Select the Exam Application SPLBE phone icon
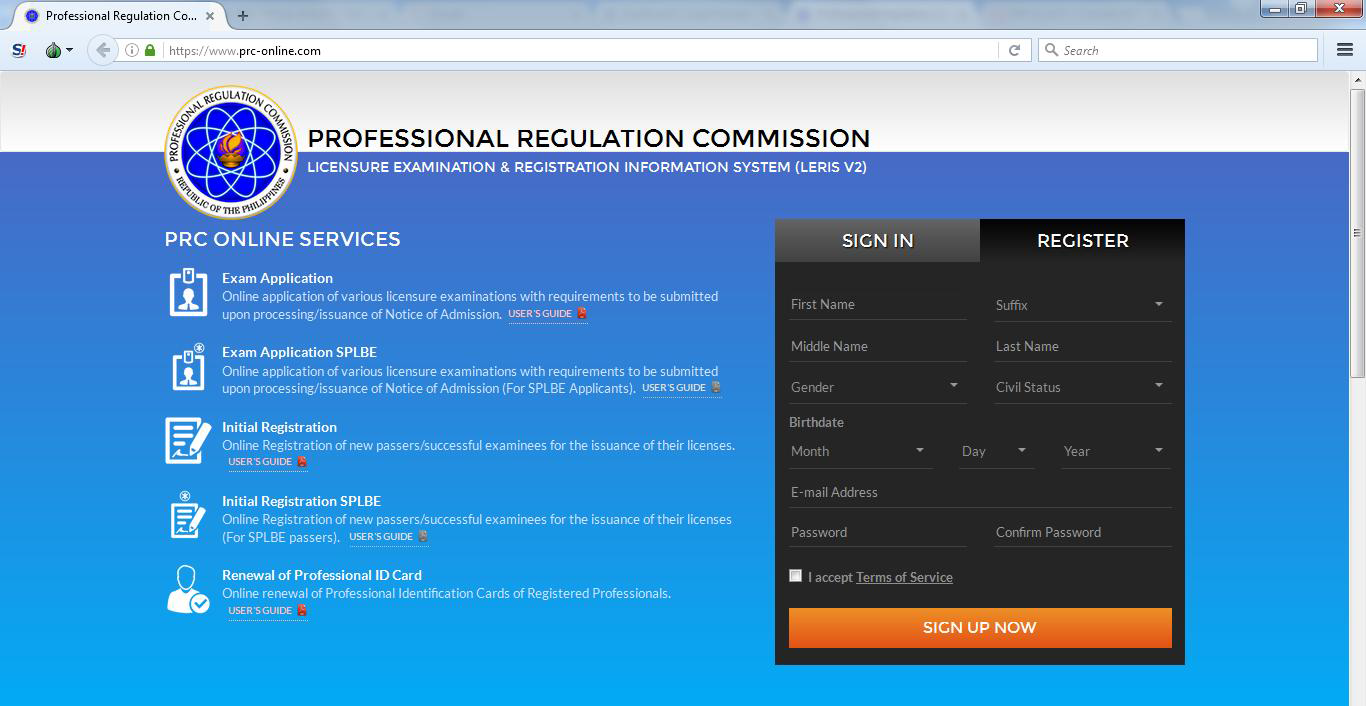This screenshot has height=706, width=1366. click(188, 367)
